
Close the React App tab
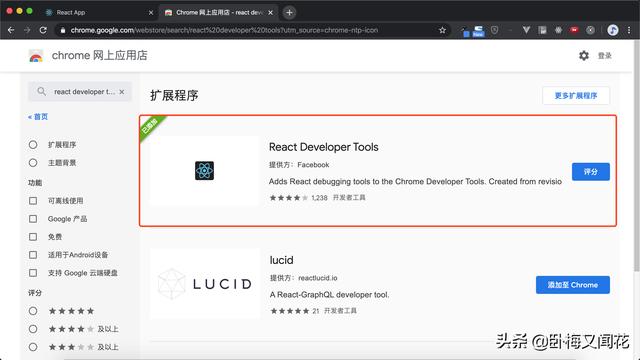coord(151,13)
